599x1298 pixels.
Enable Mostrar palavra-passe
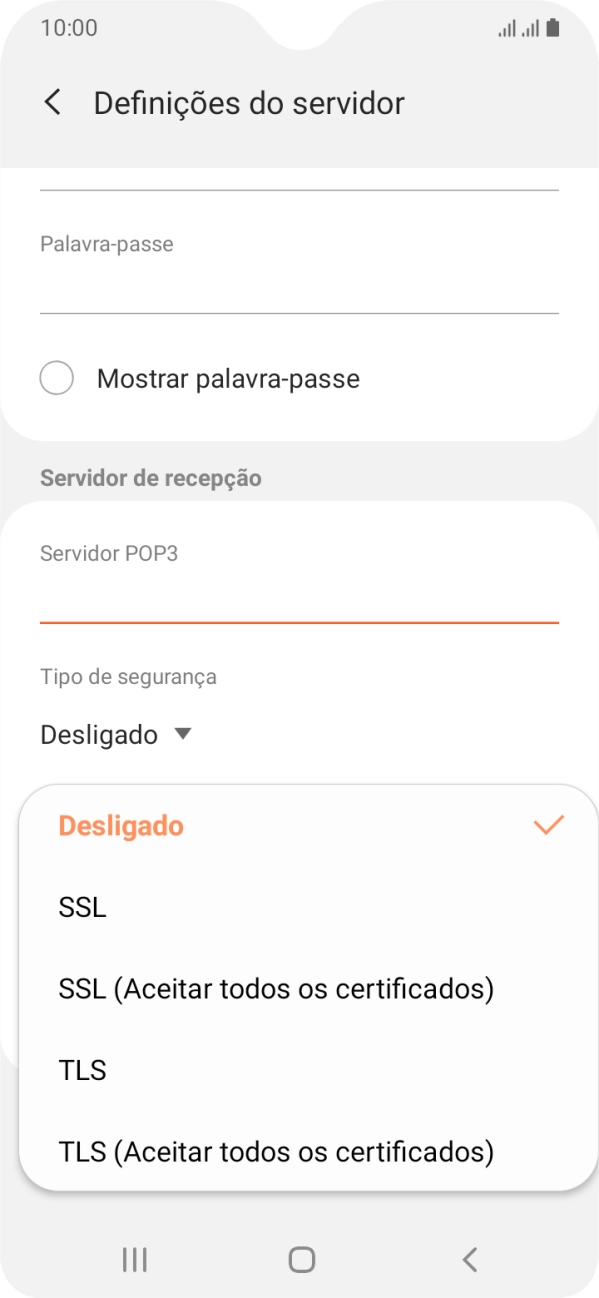pos(57,378)
